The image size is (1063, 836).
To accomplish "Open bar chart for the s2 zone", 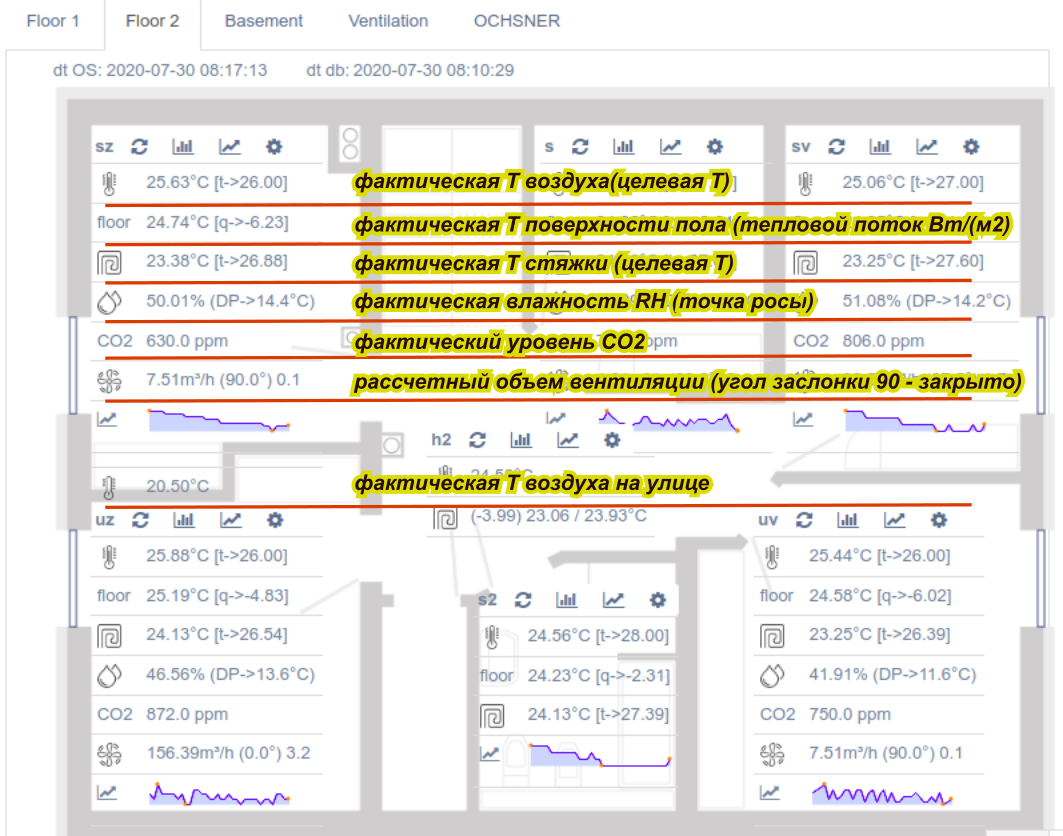I will 567,599.
